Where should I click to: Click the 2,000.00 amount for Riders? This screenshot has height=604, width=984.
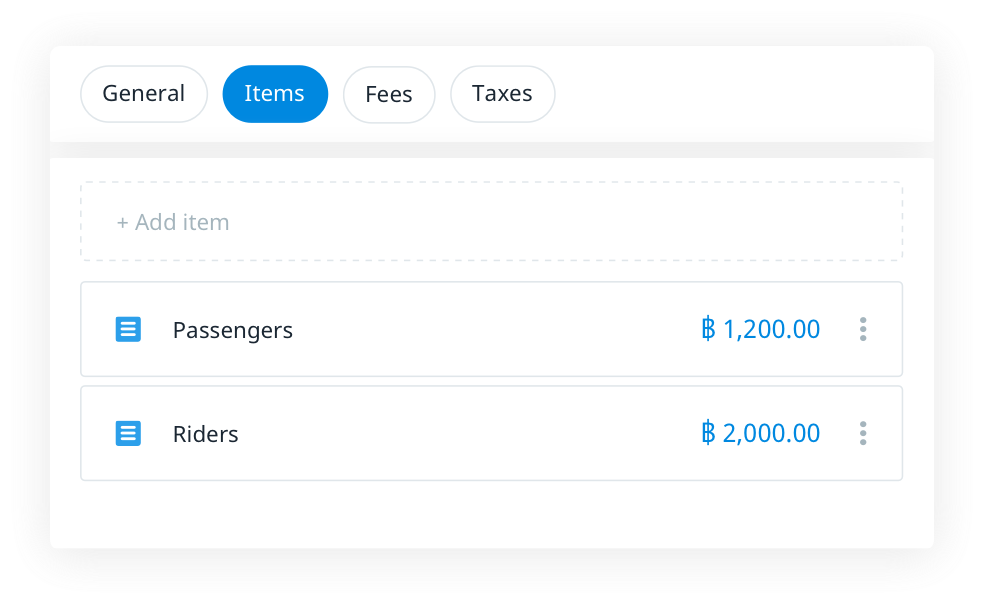771,433
